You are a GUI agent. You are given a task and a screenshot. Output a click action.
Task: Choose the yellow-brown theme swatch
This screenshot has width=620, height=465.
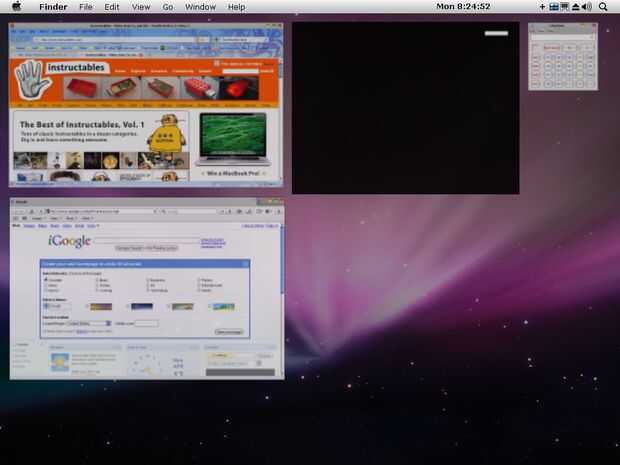point(101,306)
